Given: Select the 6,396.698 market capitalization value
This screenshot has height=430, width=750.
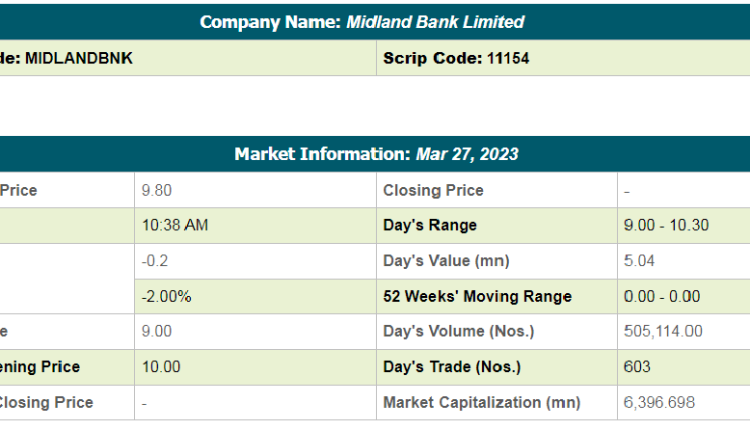Looking at the screenshot, I should (658, 402).
